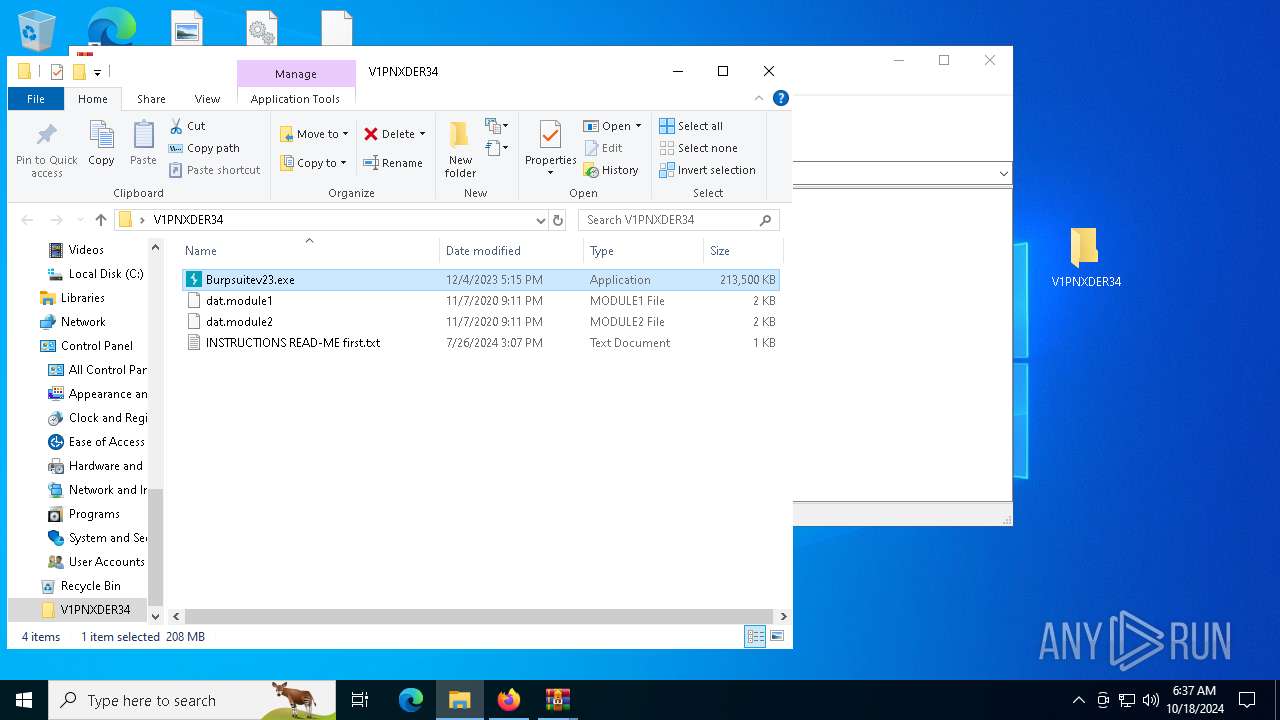Click the Manage contextual tab
1280x720 pixels.
pyautogui.click(x=296, y=74)
